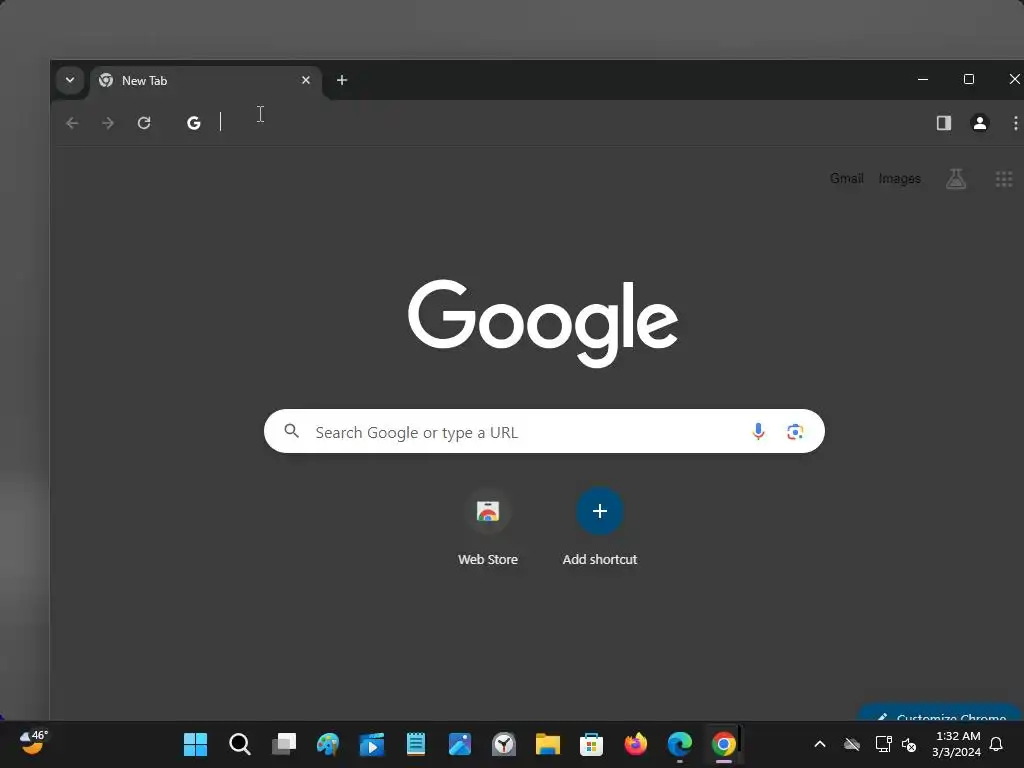Open Task View on the taskbar
This screenshot has width=1024, height=768.
pos(283,744)
